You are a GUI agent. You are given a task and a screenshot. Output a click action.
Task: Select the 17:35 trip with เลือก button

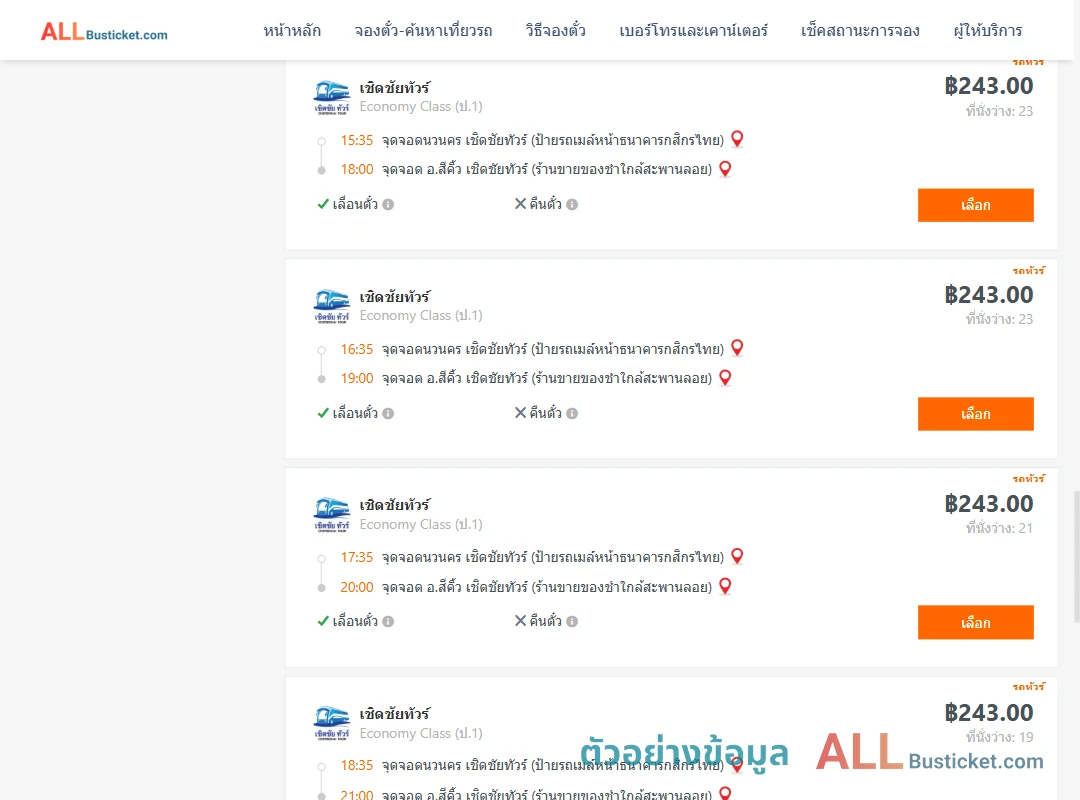tap(975, 622)
